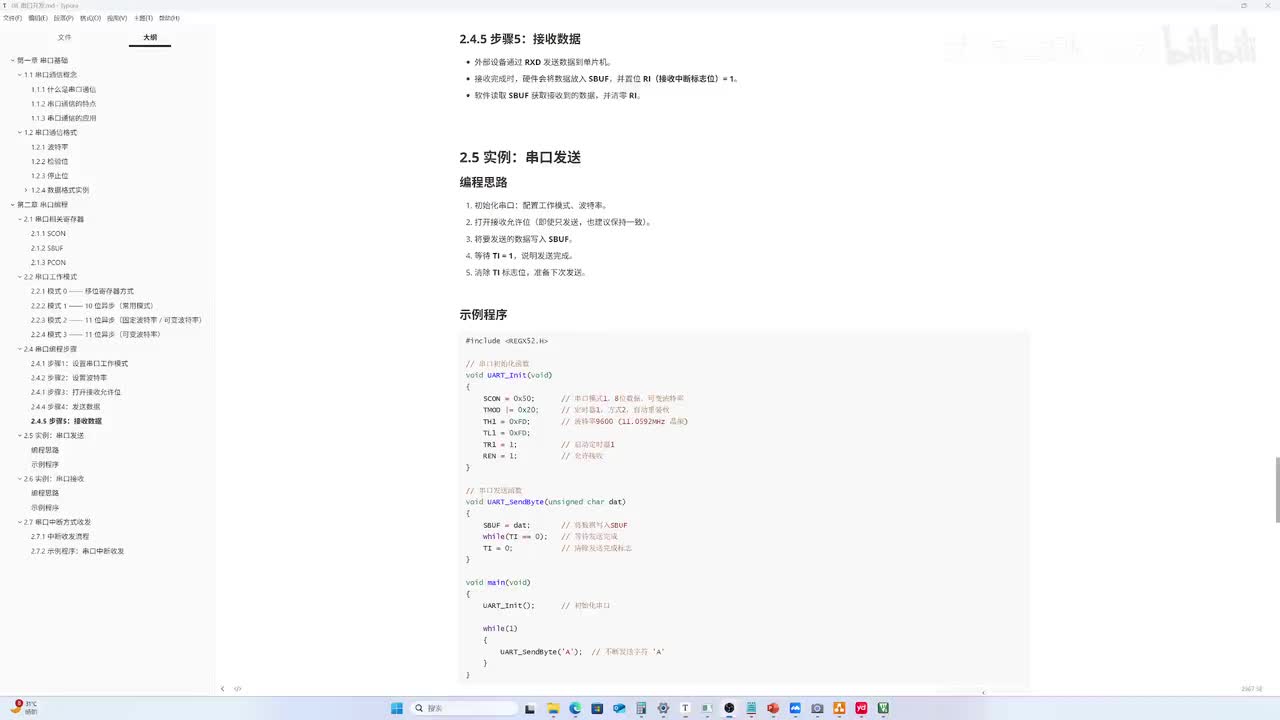The width and height of the screenshot is (1280, 720).
Task: Go to 1.2.1 波特率 in outline
Action: [50, 147]
